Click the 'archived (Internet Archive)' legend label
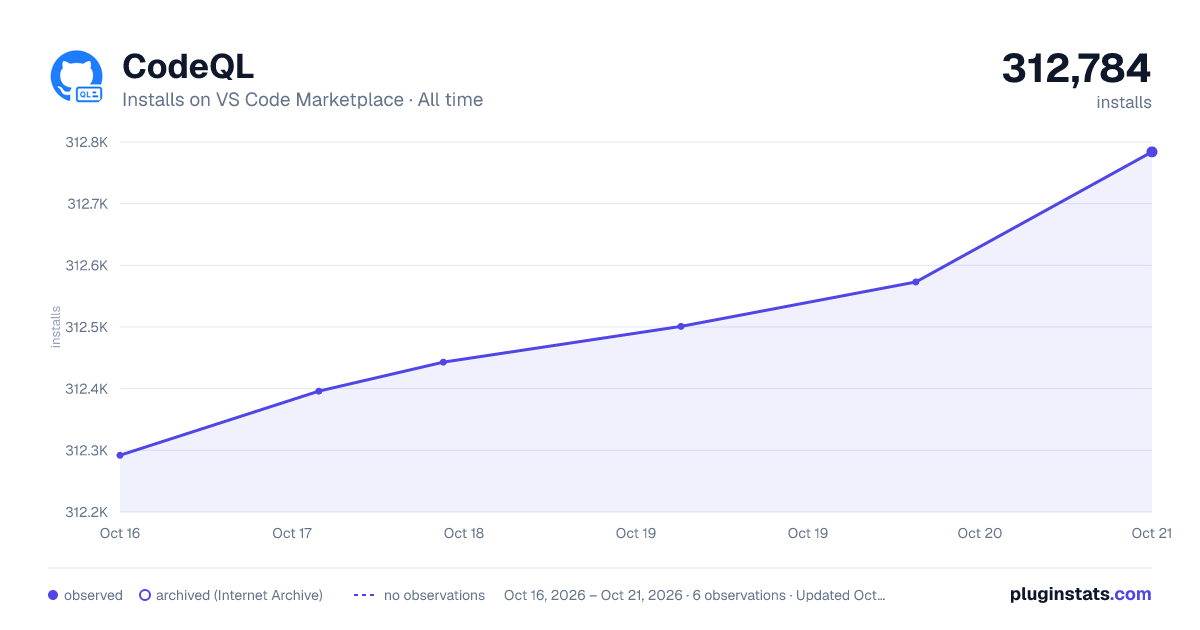 click(239, 595)
